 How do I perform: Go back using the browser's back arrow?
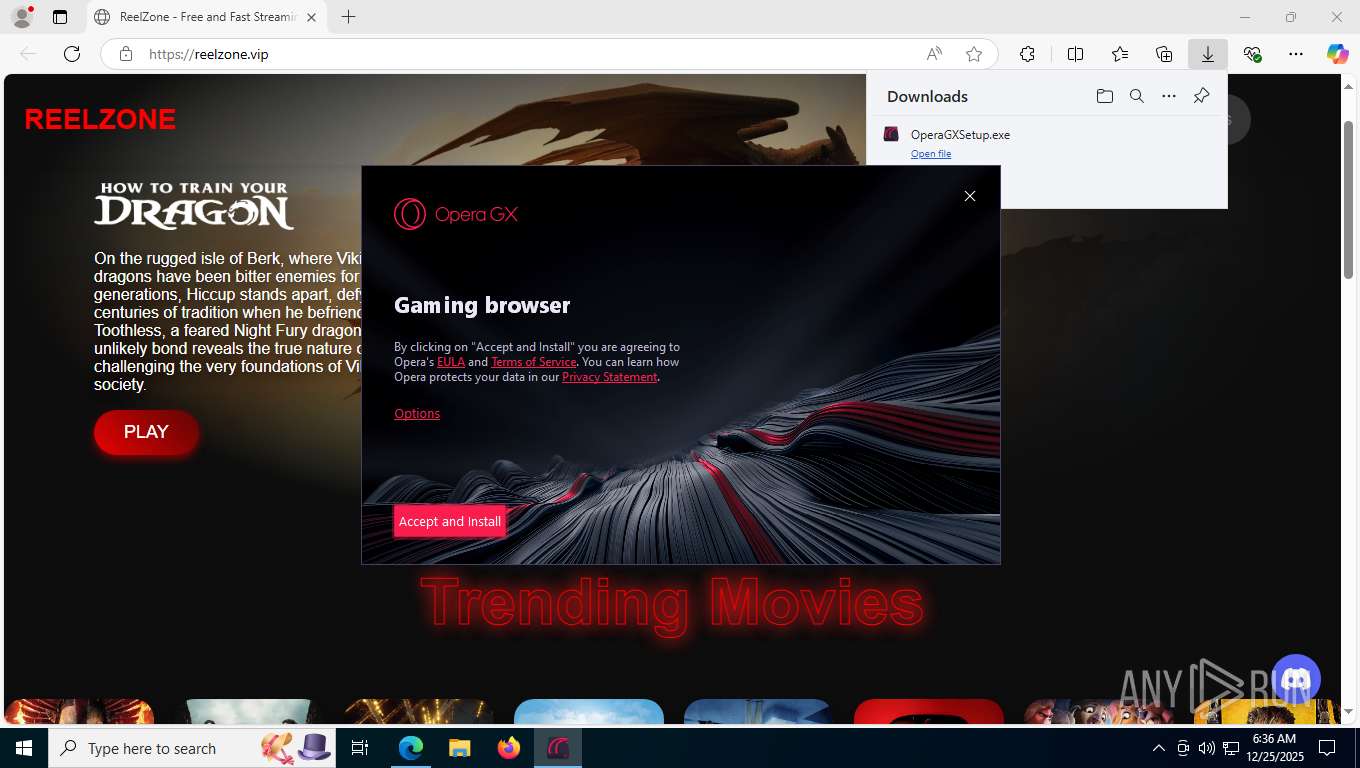(28, 54)
